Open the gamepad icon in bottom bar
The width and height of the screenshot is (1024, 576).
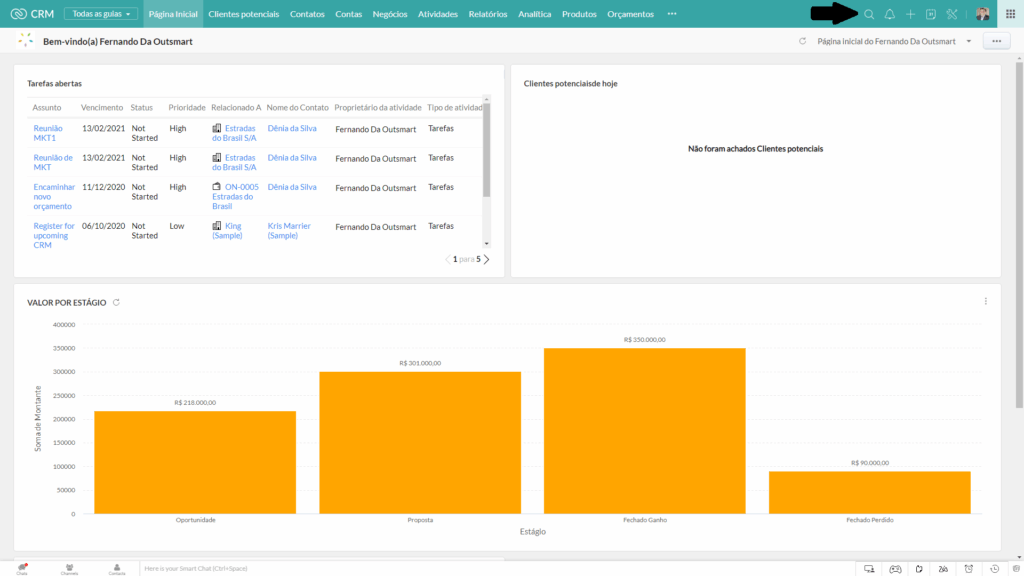tap(895, 569)
